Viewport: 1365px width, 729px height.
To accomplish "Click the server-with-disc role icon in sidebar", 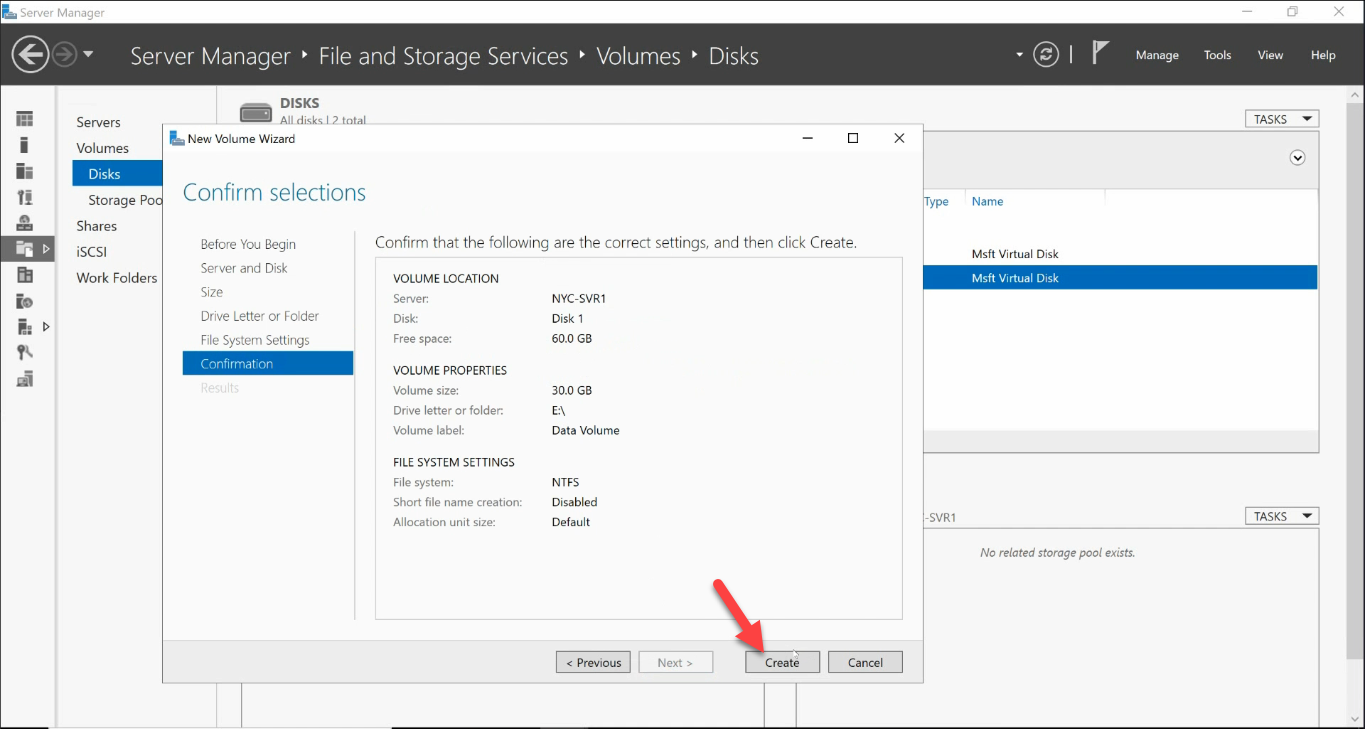I will click(25, 301).
